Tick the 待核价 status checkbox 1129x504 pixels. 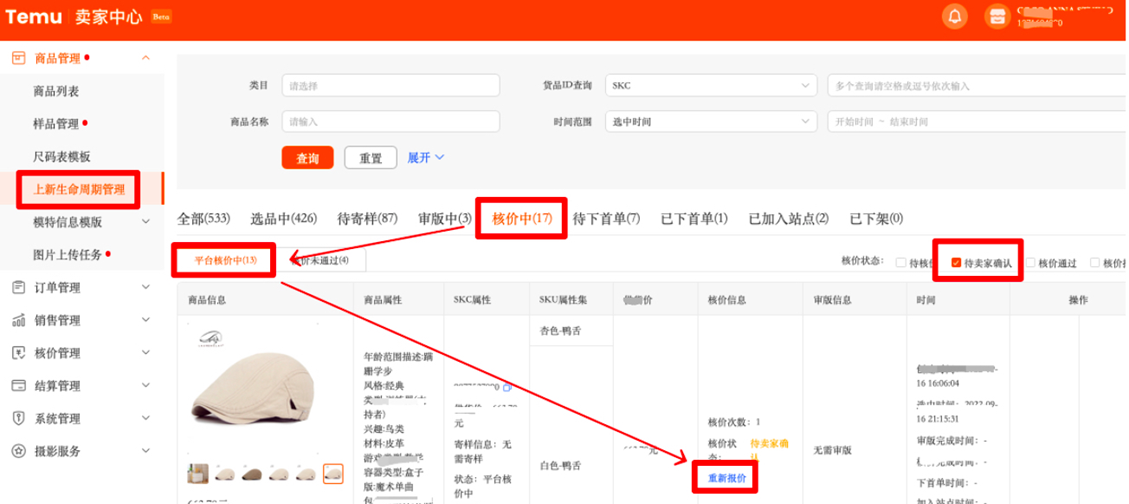(901, 263)
